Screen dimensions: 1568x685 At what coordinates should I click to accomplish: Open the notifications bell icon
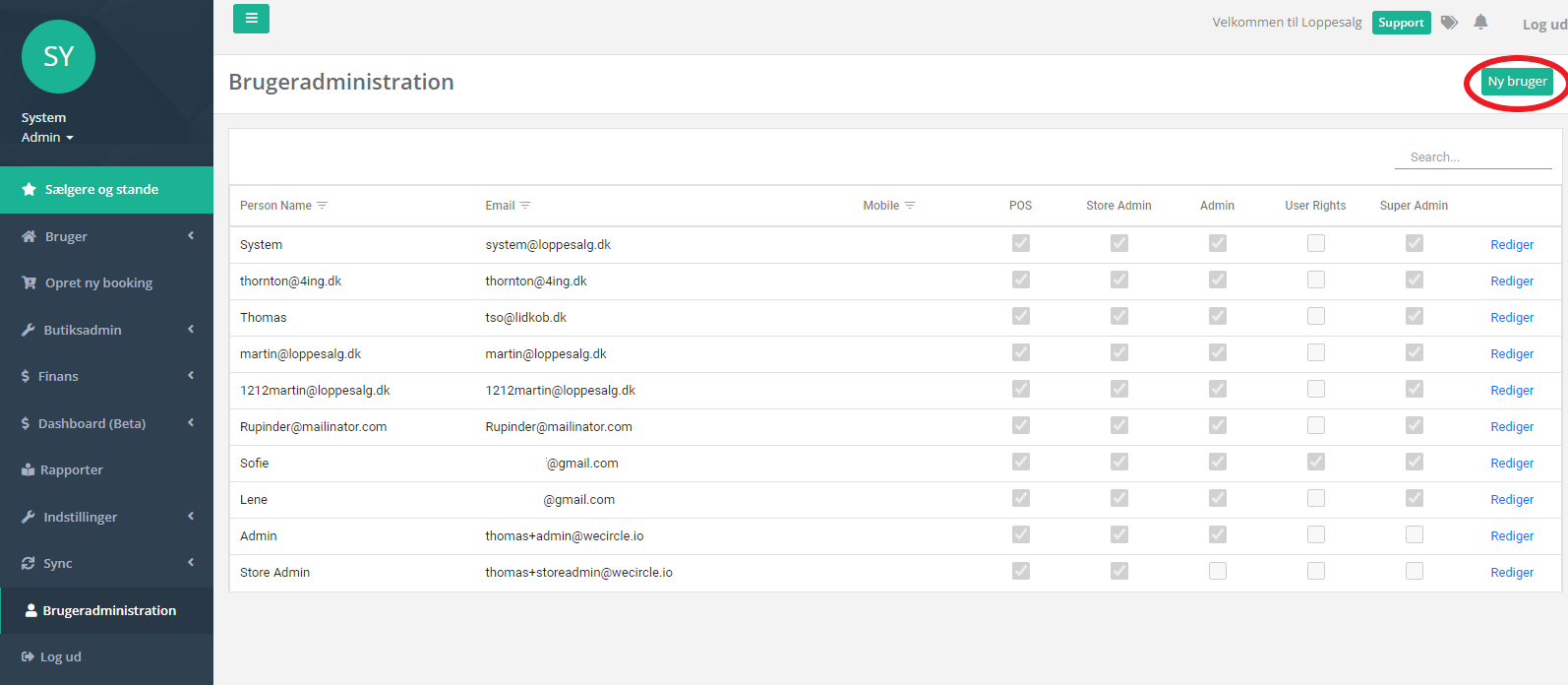[x=1480, y=22]
